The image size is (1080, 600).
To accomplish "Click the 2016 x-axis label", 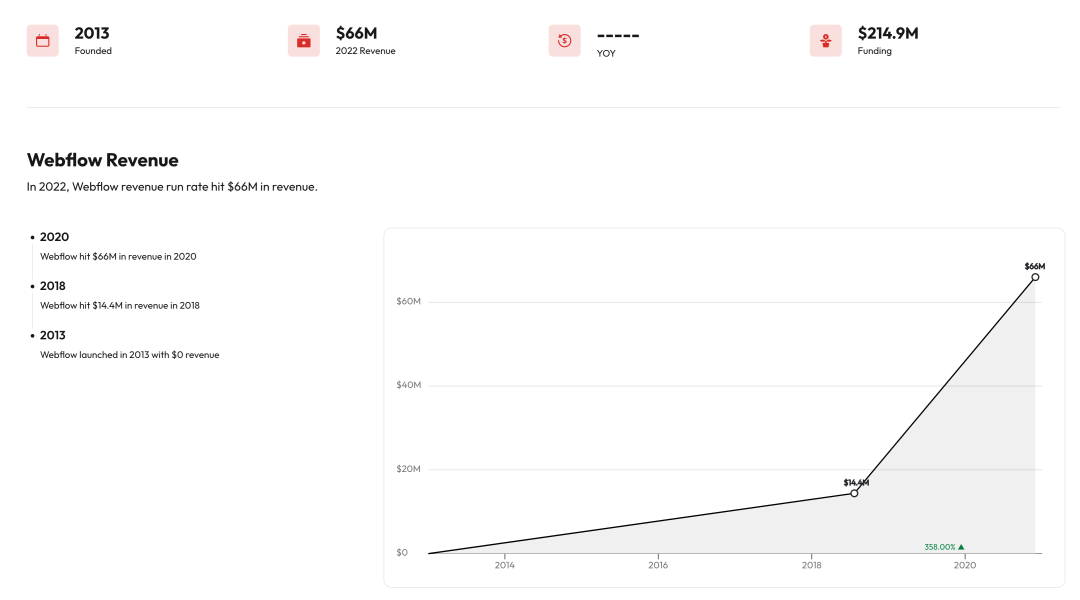I will point(658,565).
